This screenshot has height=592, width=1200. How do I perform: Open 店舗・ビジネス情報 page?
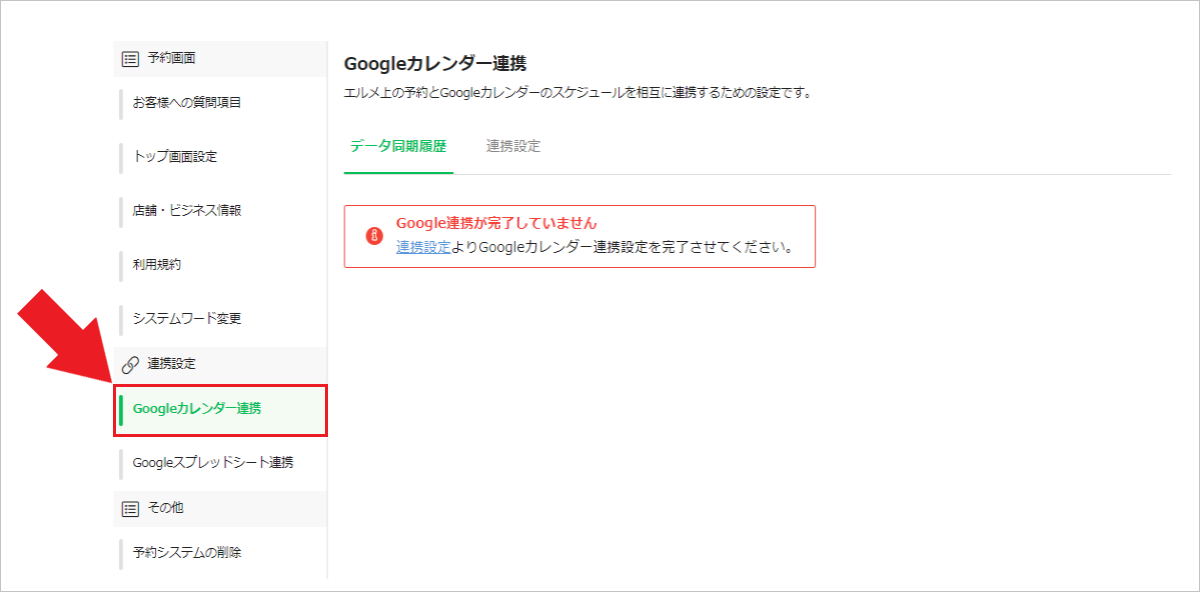coord(187,210)
